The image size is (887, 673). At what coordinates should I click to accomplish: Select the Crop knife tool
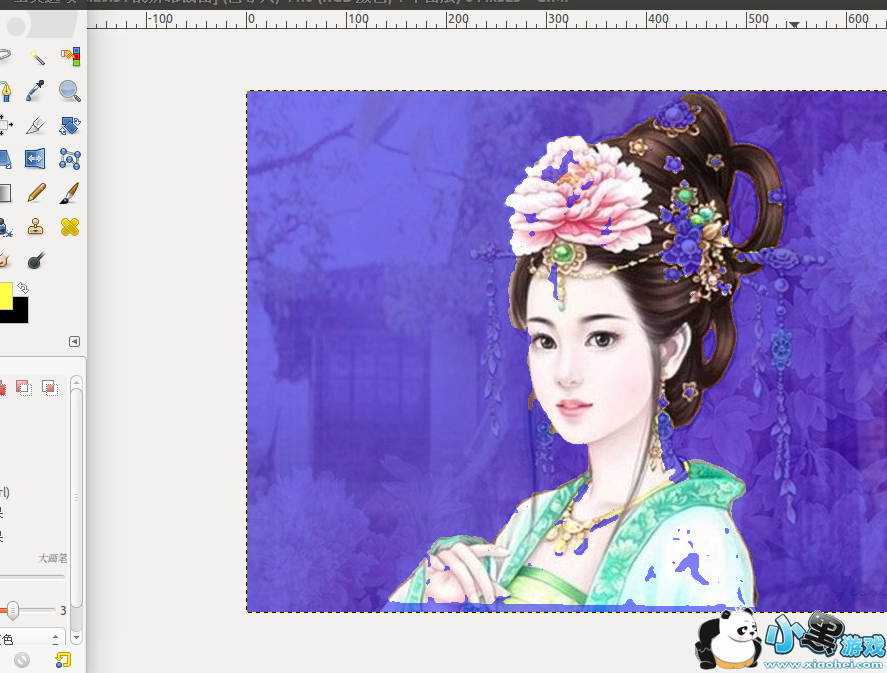click(36, 125)
